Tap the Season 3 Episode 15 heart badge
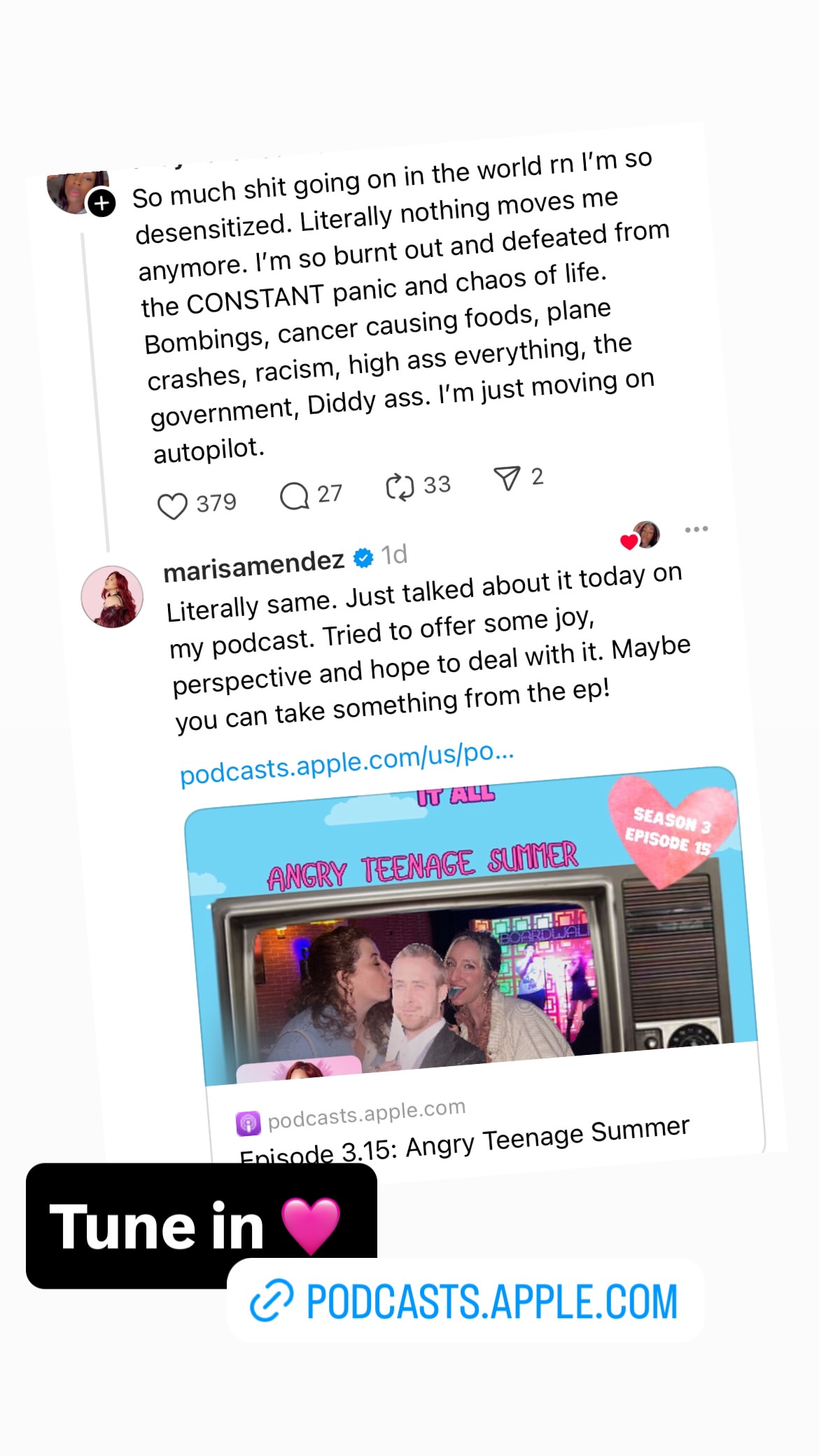The width and height of the screenshot is (819, 1456). (671, 831)
